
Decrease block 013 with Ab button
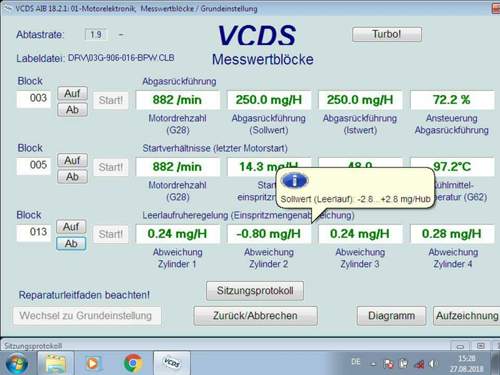[x=71, y=244]
